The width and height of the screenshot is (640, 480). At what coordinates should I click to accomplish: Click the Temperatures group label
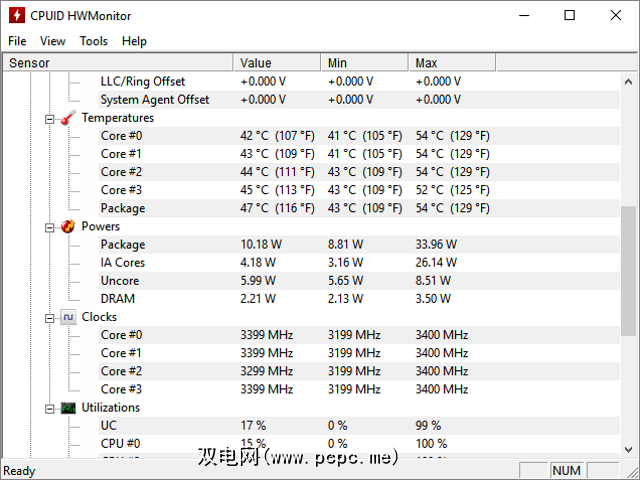pos(118,118)
